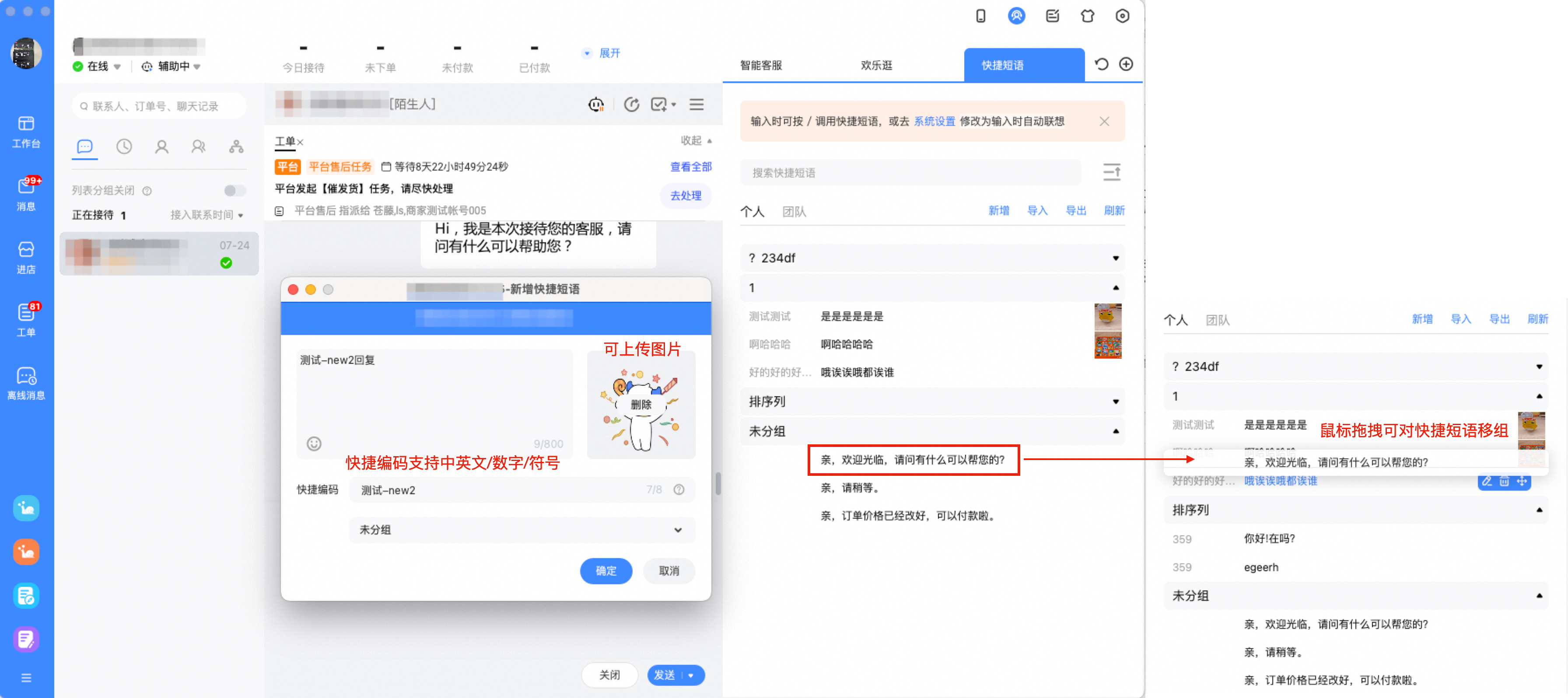Open the 工作台 workbench sidebar icon
This screenshot has width=1568, height=698.
(26, 132)
